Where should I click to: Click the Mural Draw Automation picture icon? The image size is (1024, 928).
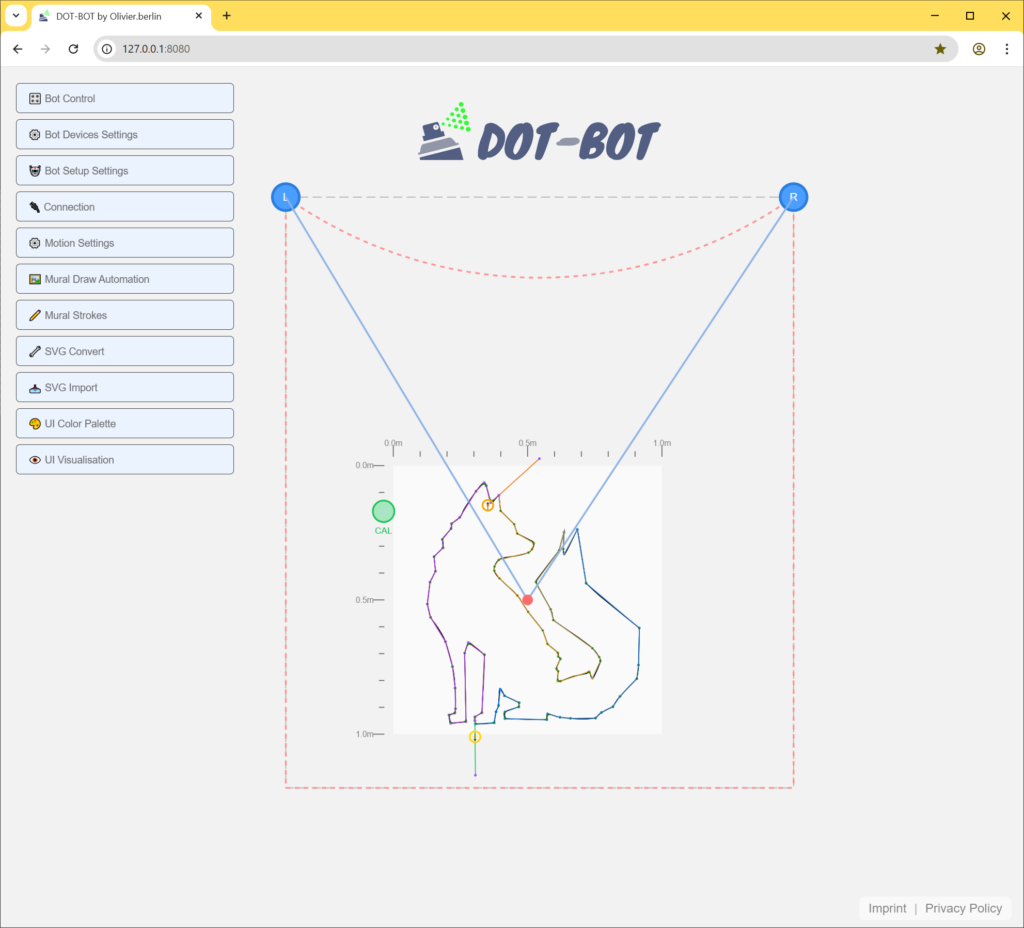35,280
